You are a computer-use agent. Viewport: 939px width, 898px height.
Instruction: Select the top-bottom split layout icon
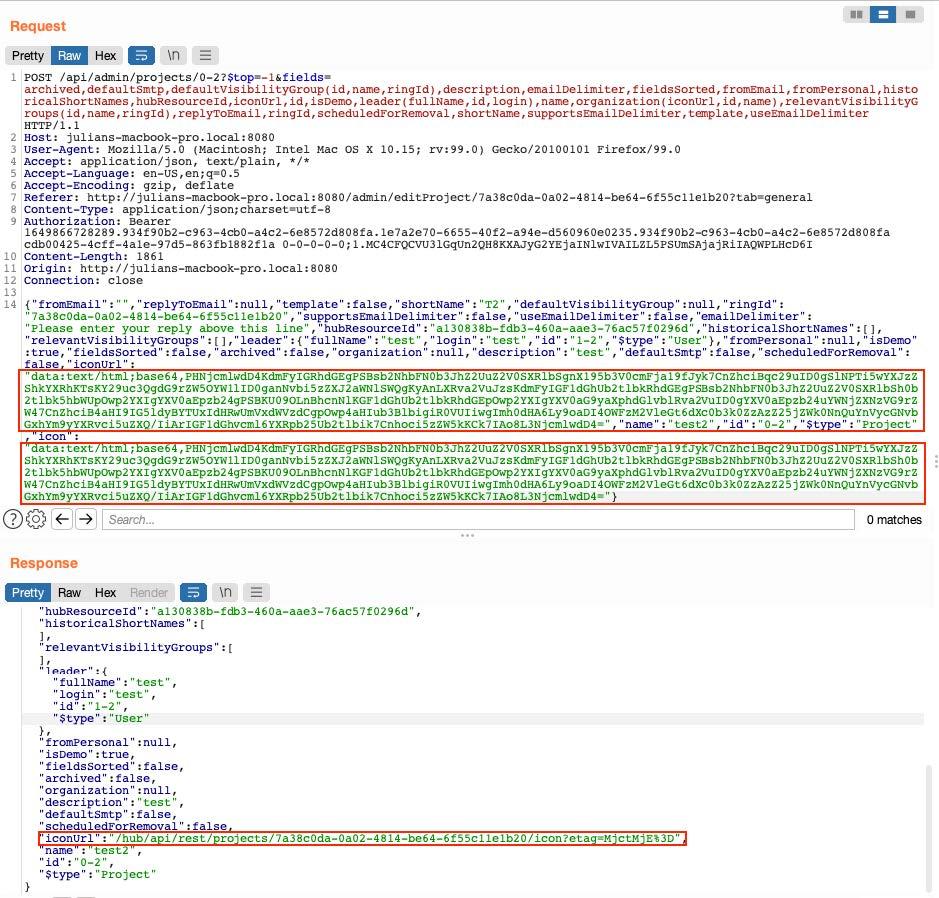coord(883,14)
